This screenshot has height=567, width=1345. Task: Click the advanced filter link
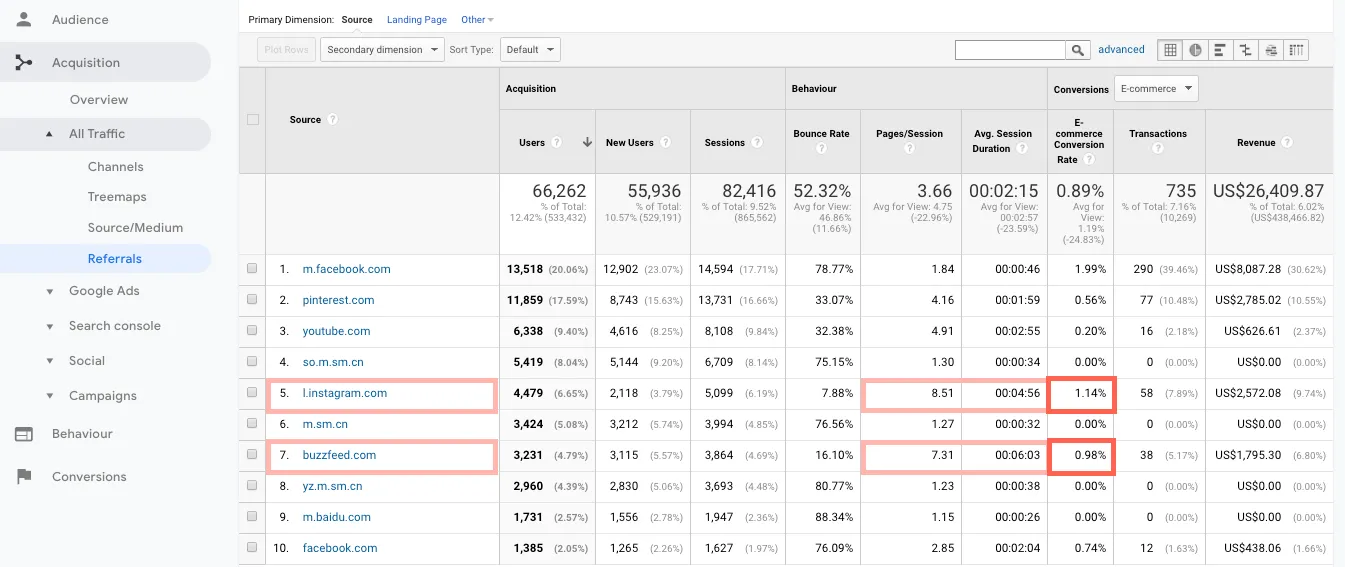tap(1121, 50)
